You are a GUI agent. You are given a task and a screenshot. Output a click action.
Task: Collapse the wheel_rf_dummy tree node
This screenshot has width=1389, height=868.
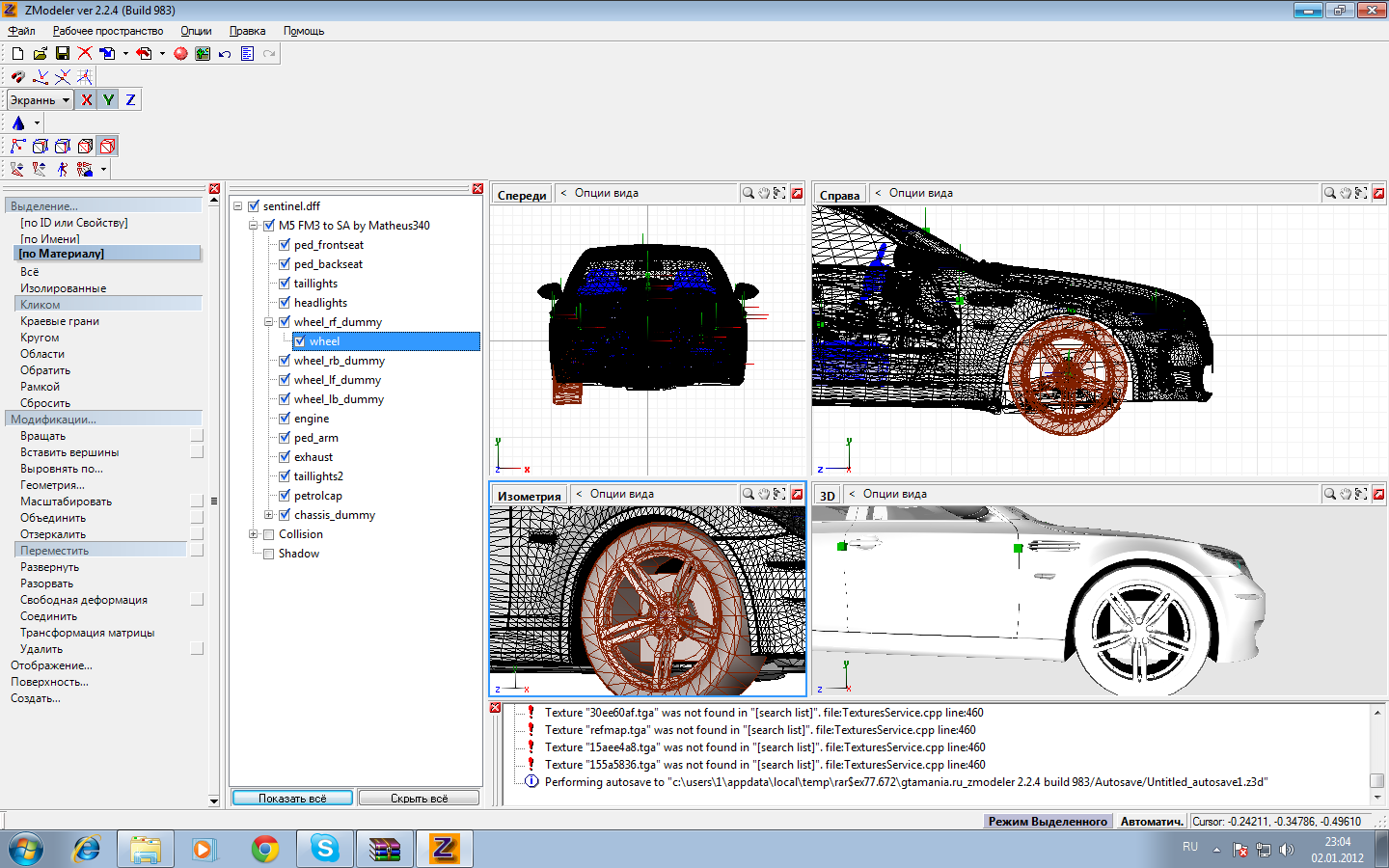(x=269, y=322)
